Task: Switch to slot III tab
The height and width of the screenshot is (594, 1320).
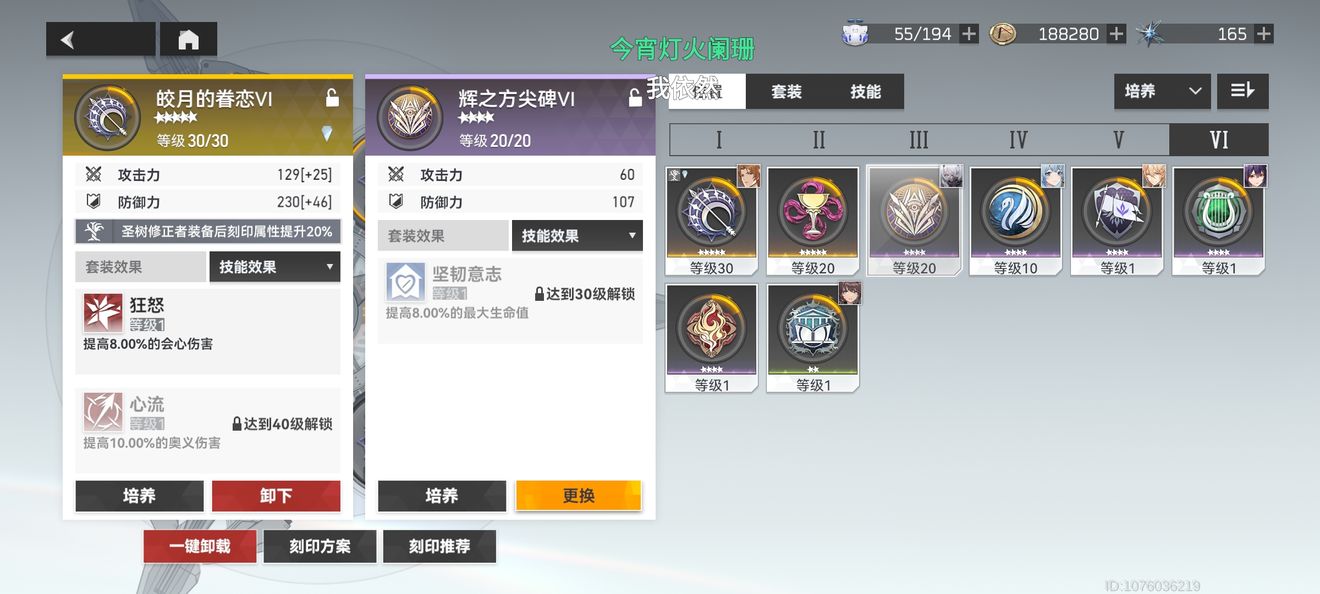Action: point(918,140)
